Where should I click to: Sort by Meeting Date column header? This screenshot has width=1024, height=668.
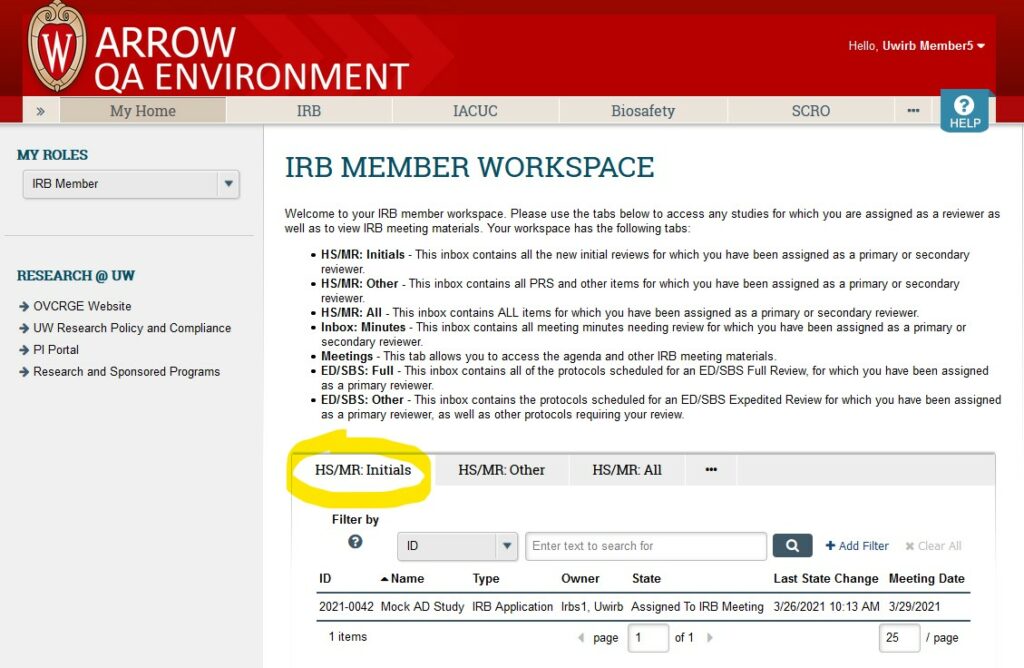pos(927,579)
